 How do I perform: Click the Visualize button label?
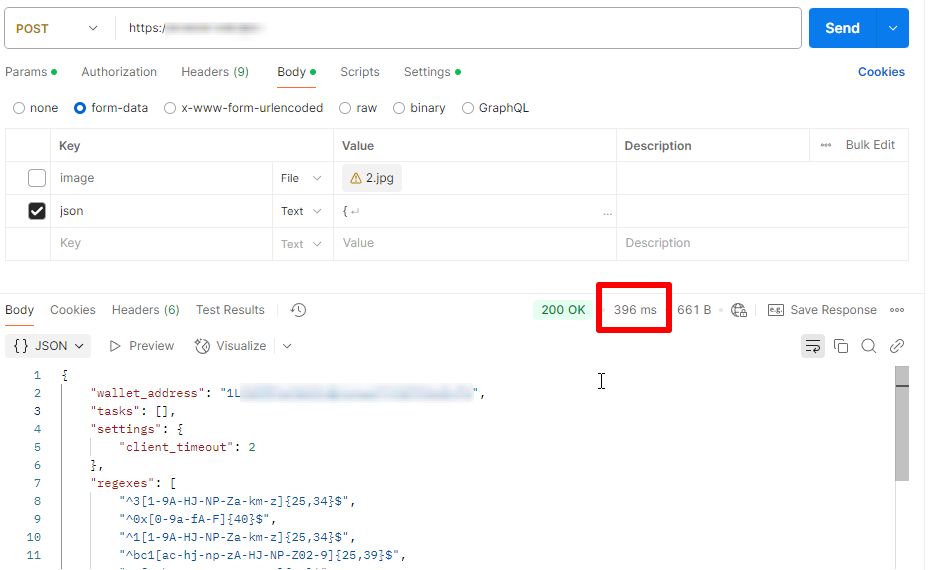(x=241, y=346)
